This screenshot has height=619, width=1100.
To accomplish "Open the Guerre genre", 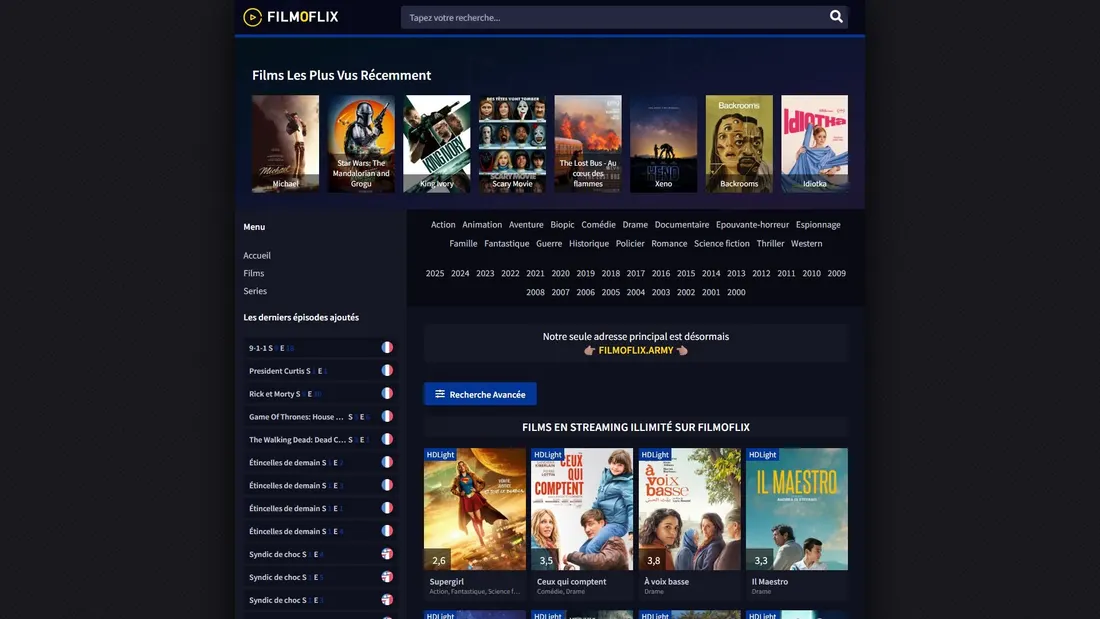I will coord(549,244).
